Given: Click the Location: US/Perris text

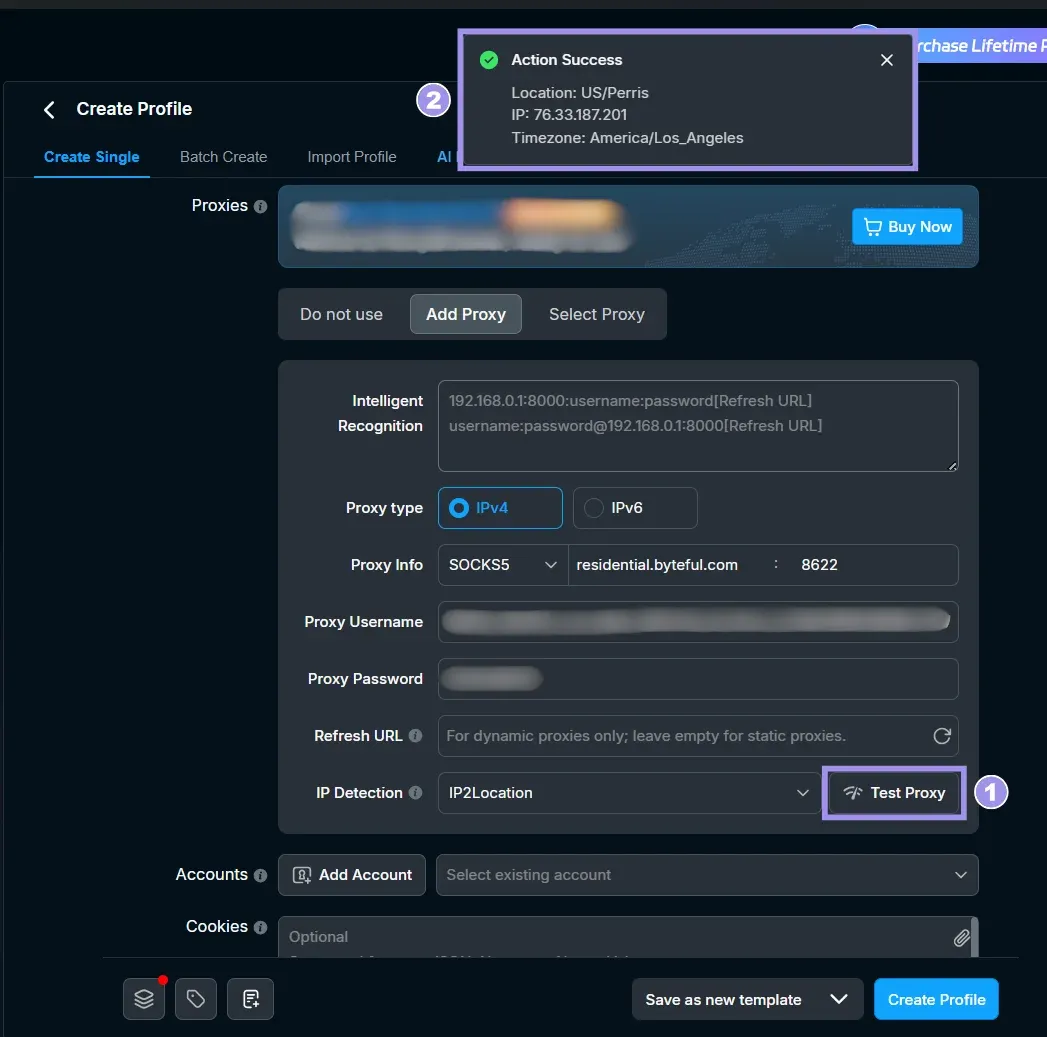Looking at the screenshot, I should point(580,93).
